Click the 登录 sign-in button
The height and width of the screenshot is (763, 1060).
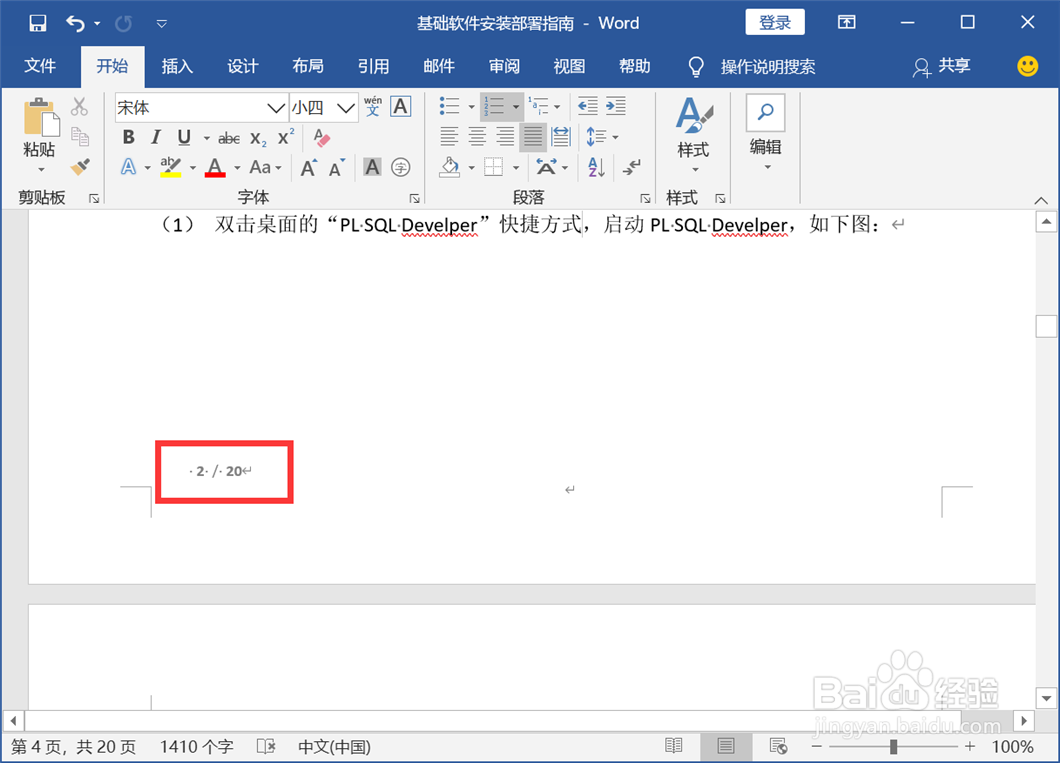(x=775, y=22)
